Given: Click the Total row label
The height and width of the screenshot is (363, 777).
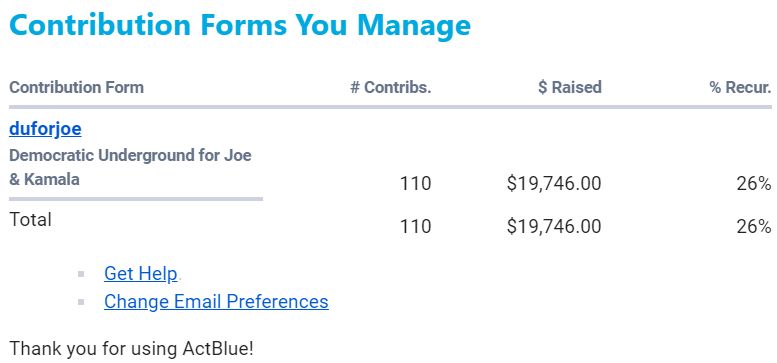Looking at the screenshot, I should click(30, 219).
